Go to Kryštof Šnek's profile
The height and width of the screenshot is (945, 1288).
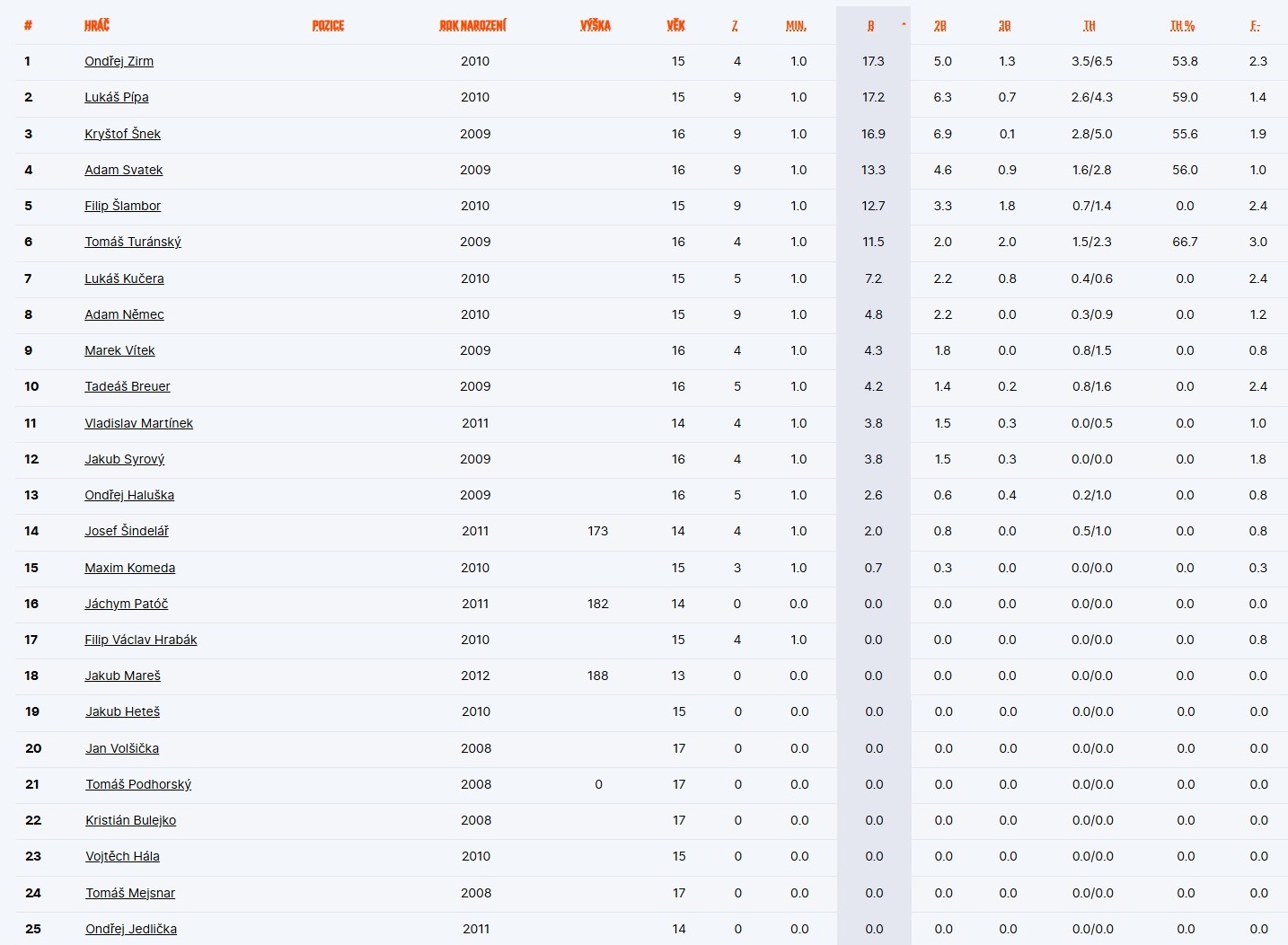pyautogui.click(x=122, y=134)
